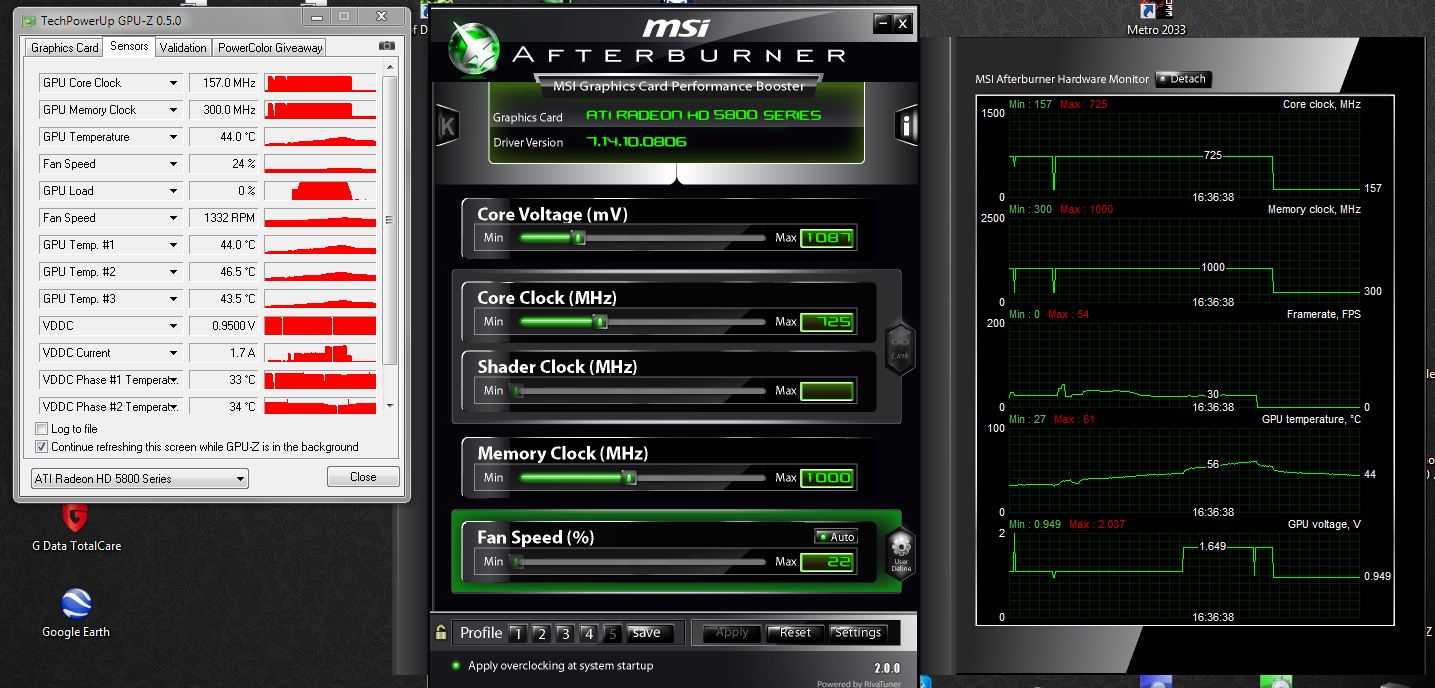1435x688 pixels.
Task: Open the Fan Speed RPM sensor dropdown
Action: click(x=173, y=218)
